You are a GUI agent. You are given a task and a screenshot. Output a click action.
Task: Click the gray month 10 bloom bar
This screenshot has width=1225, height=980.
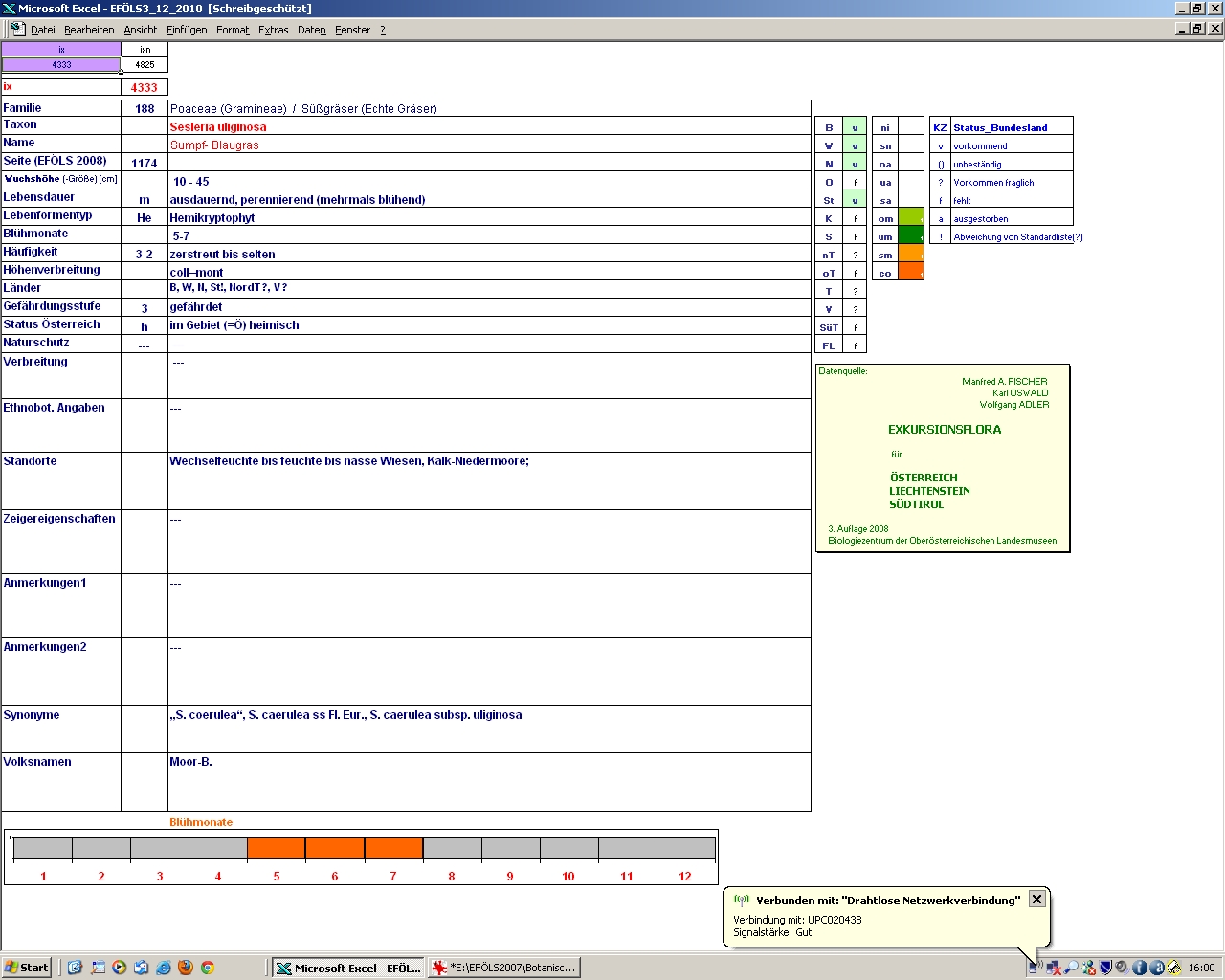coord(568,849)
